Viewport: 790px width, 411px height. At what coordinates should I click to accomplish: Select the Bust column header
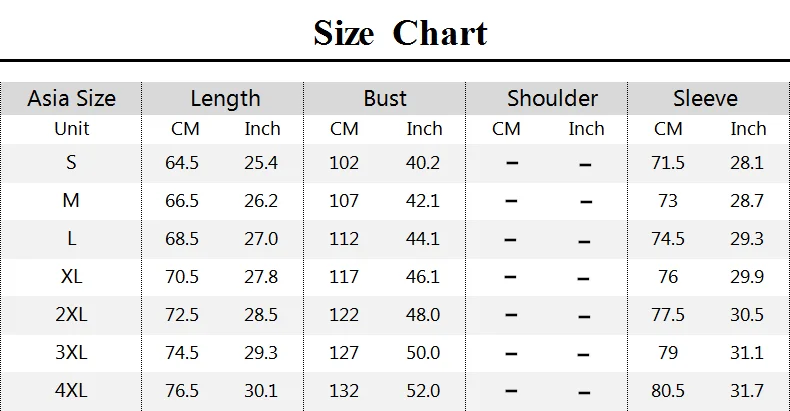click(385, 98)
